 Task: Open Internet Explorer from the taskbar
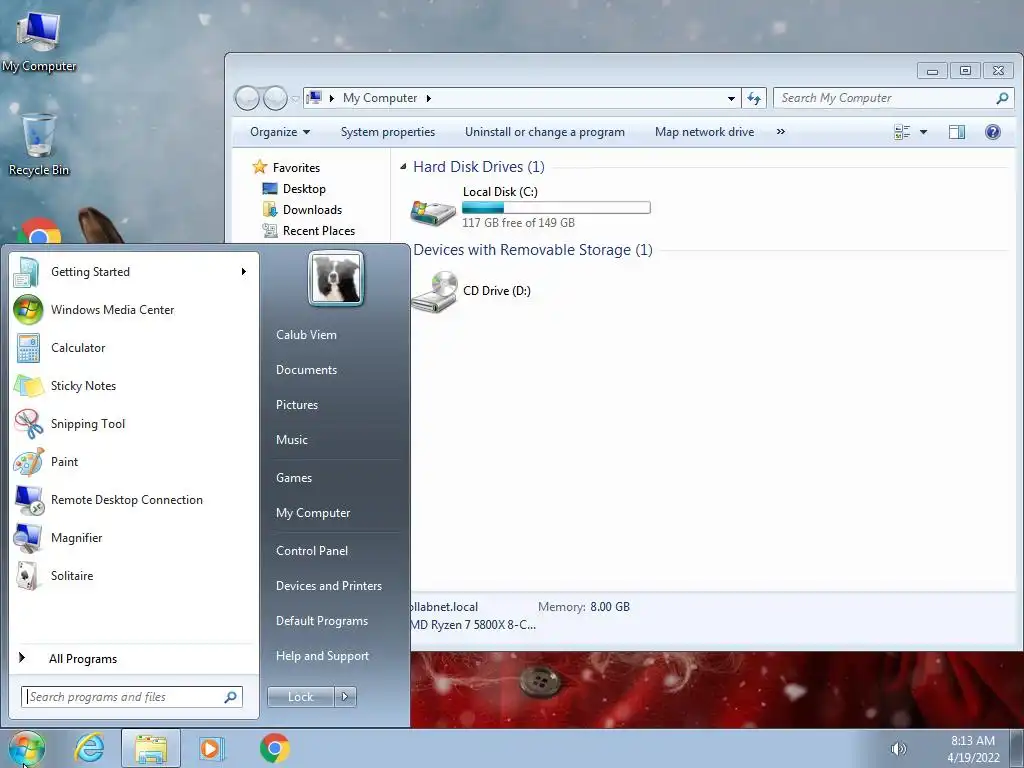89,748
